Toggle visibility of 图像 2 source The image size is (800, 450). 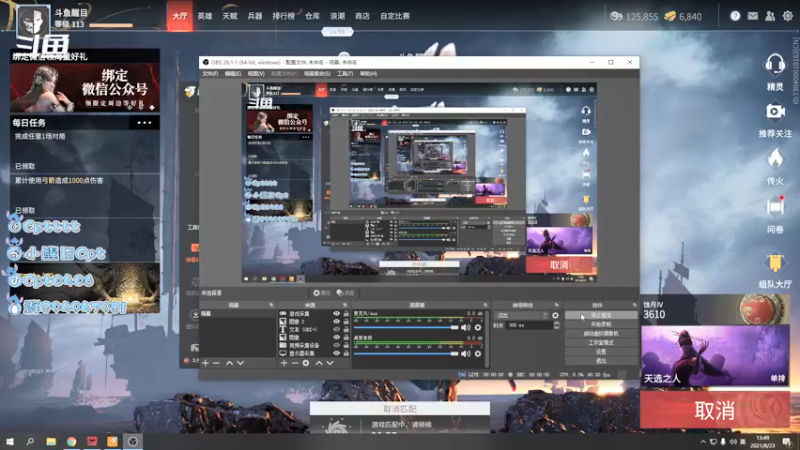click(x=336, y=321)
